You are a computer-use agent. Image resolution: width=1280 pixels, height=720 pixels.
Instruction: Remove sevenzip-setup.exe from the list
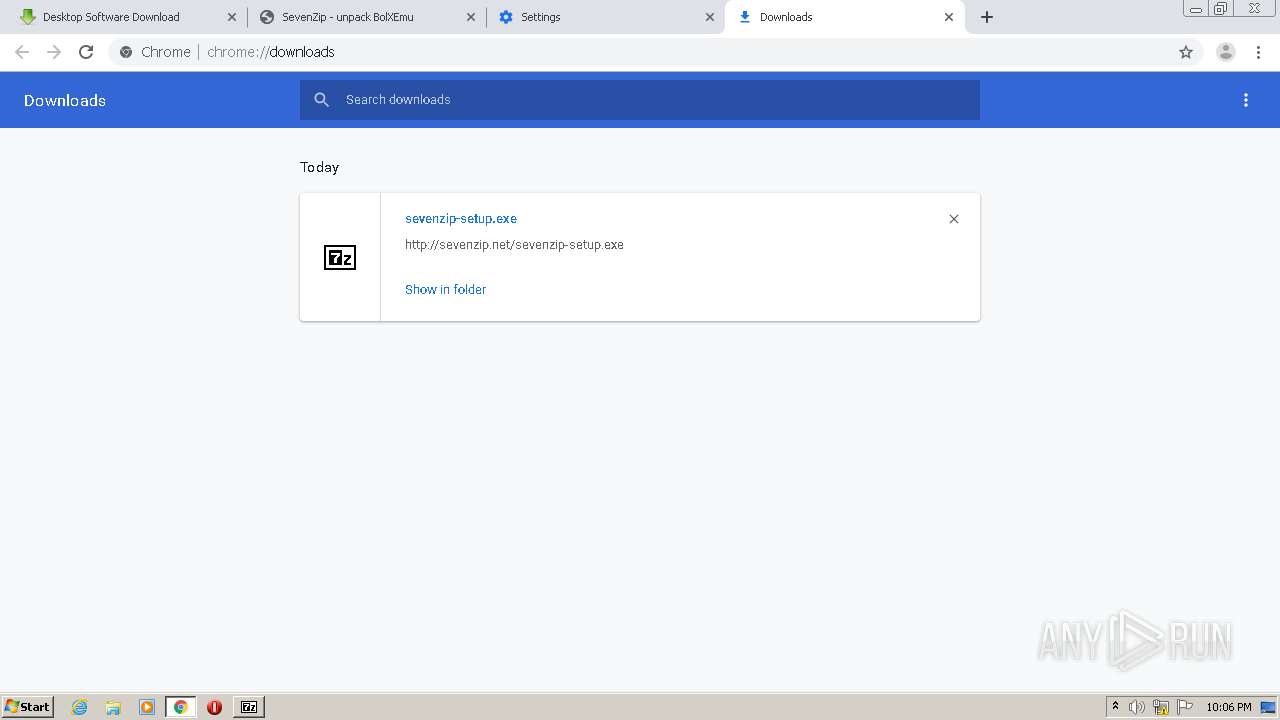(954, 219)
